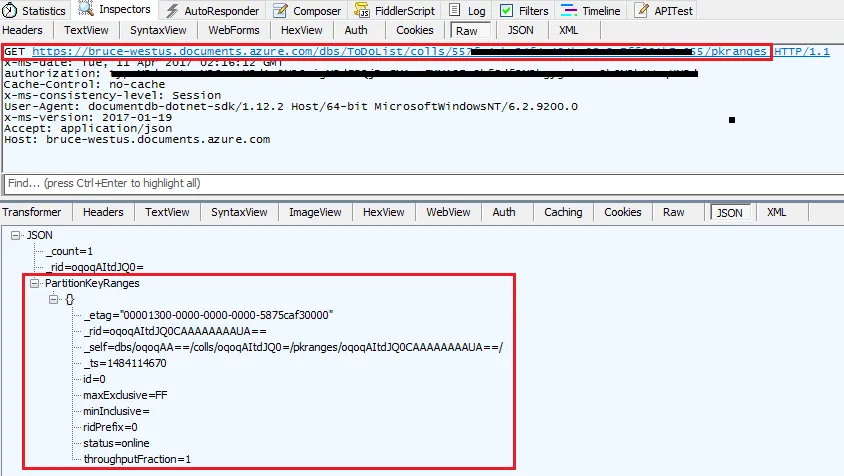Select the ridPrefix=0 node
844x476 pixels.
(110, 427)
